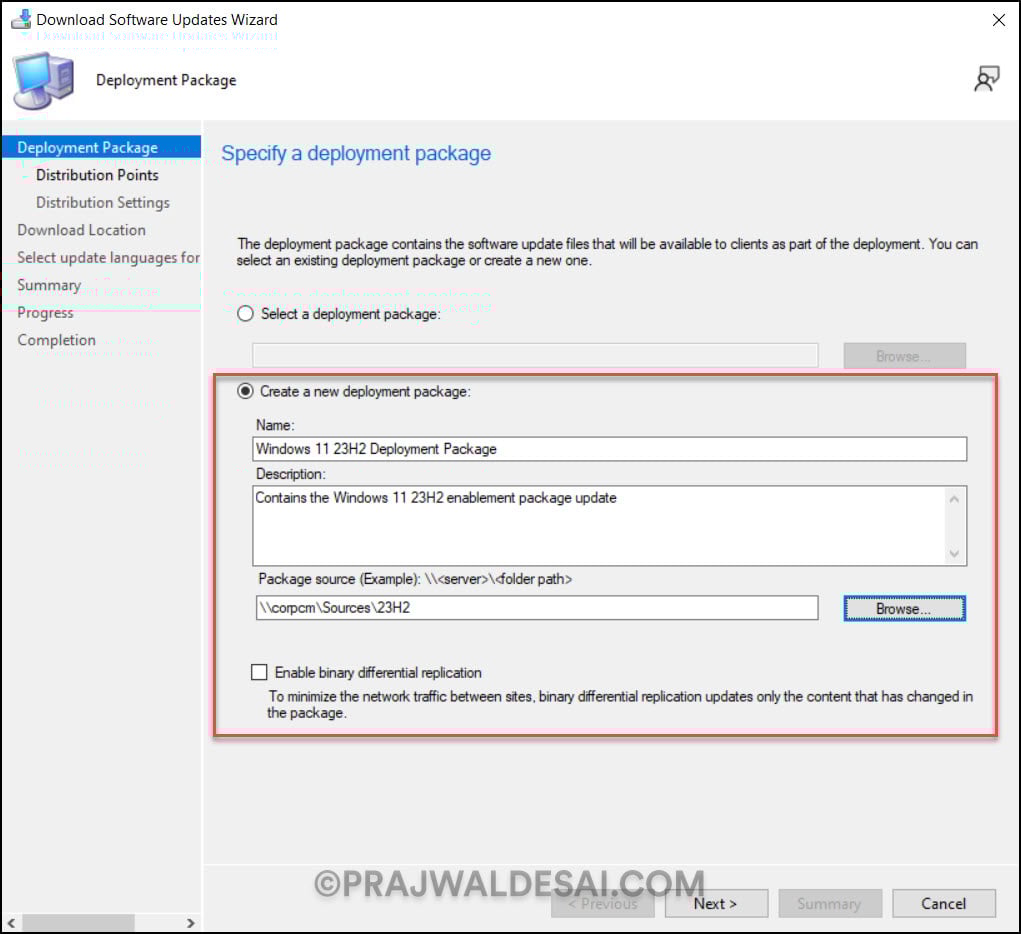Close the Download Software Updates Wizard
The width and height of the screenshot is (1021, 934).
[998, 20]
